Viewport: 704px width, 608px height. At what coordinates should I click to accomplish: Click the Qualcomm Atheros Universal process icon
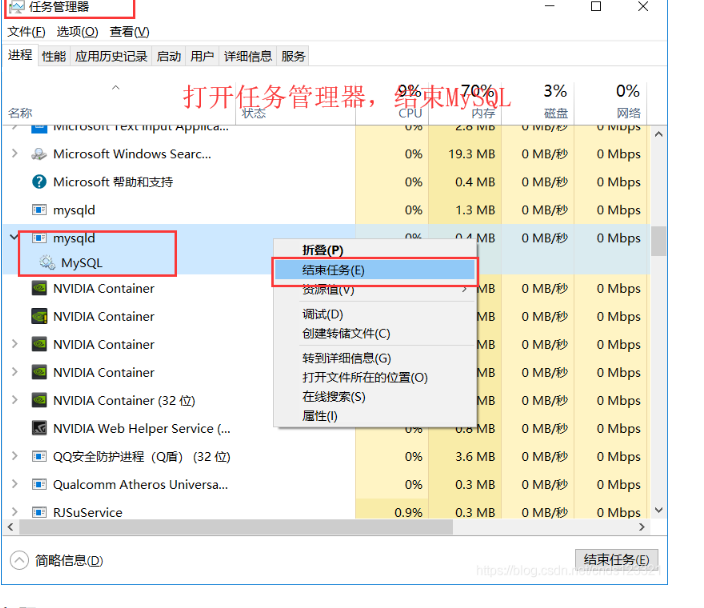click(x=39, y=485)
